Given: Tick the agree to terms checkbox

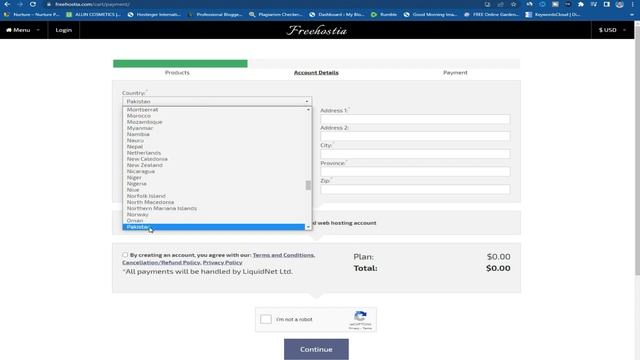Looking at the screenshot, I should coord(125,255).
